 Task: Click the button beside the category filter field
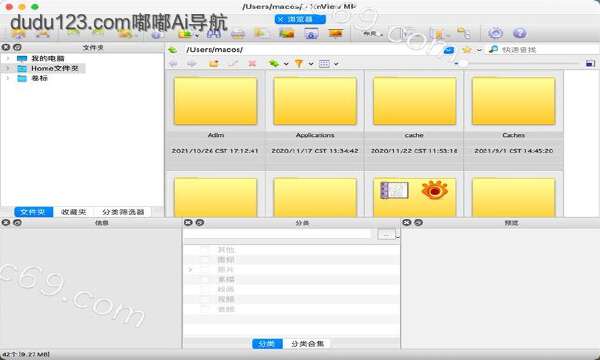tap(386, 235)
